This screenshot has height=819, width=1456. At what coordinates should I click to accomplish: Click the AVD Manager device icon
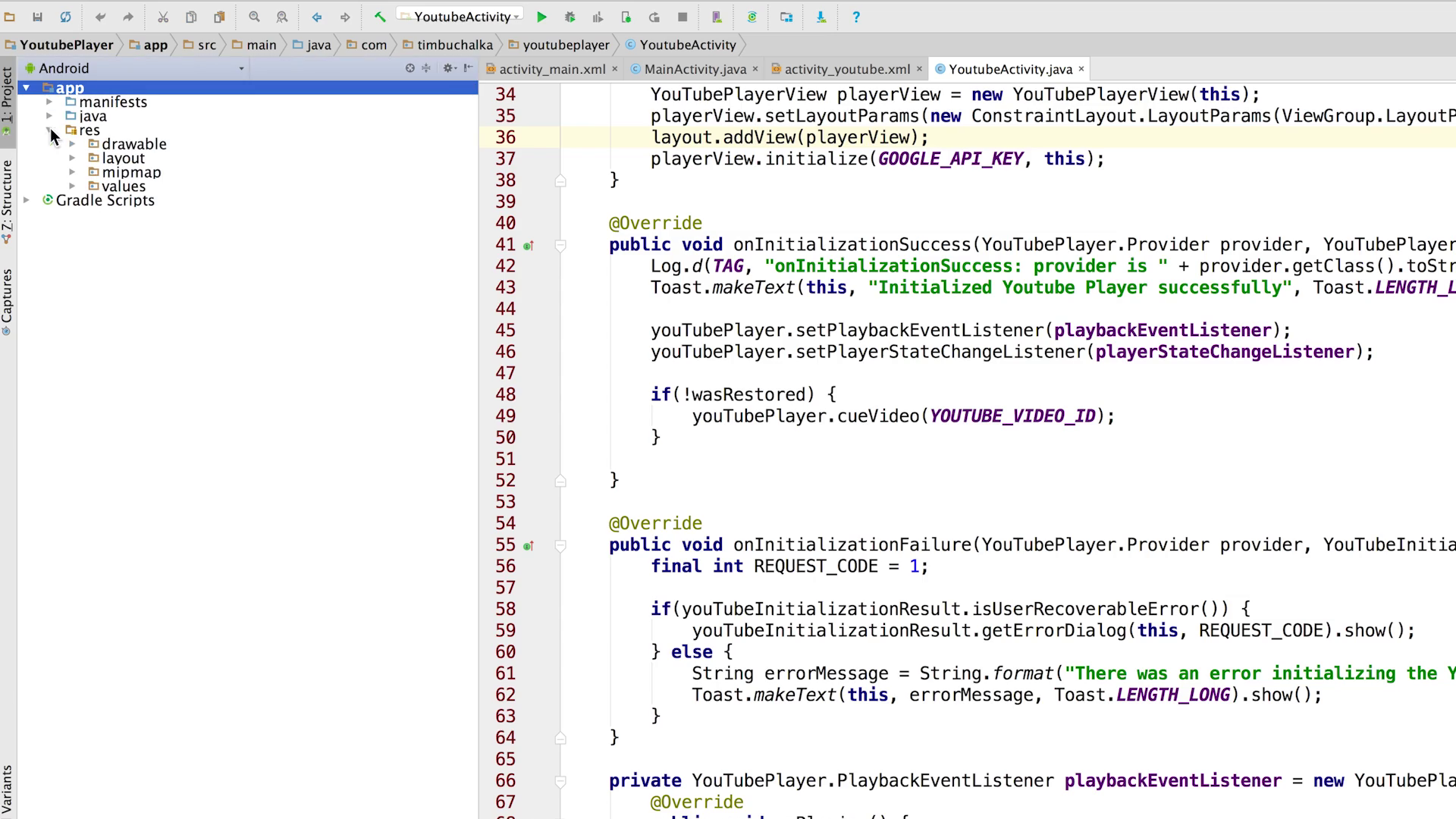(717, 17)
